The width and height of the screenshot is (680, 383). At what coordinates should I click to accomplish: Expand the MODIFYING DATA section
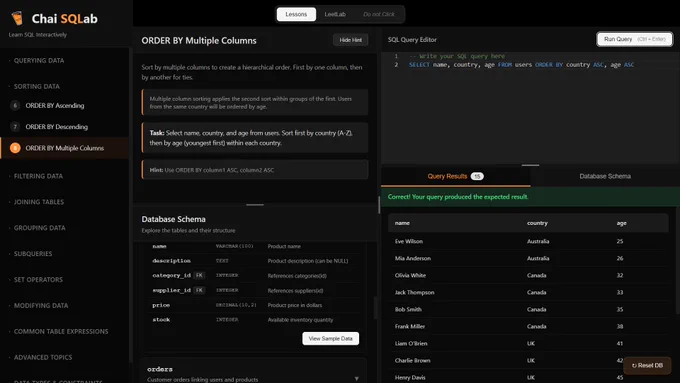[x=41, y=305]
